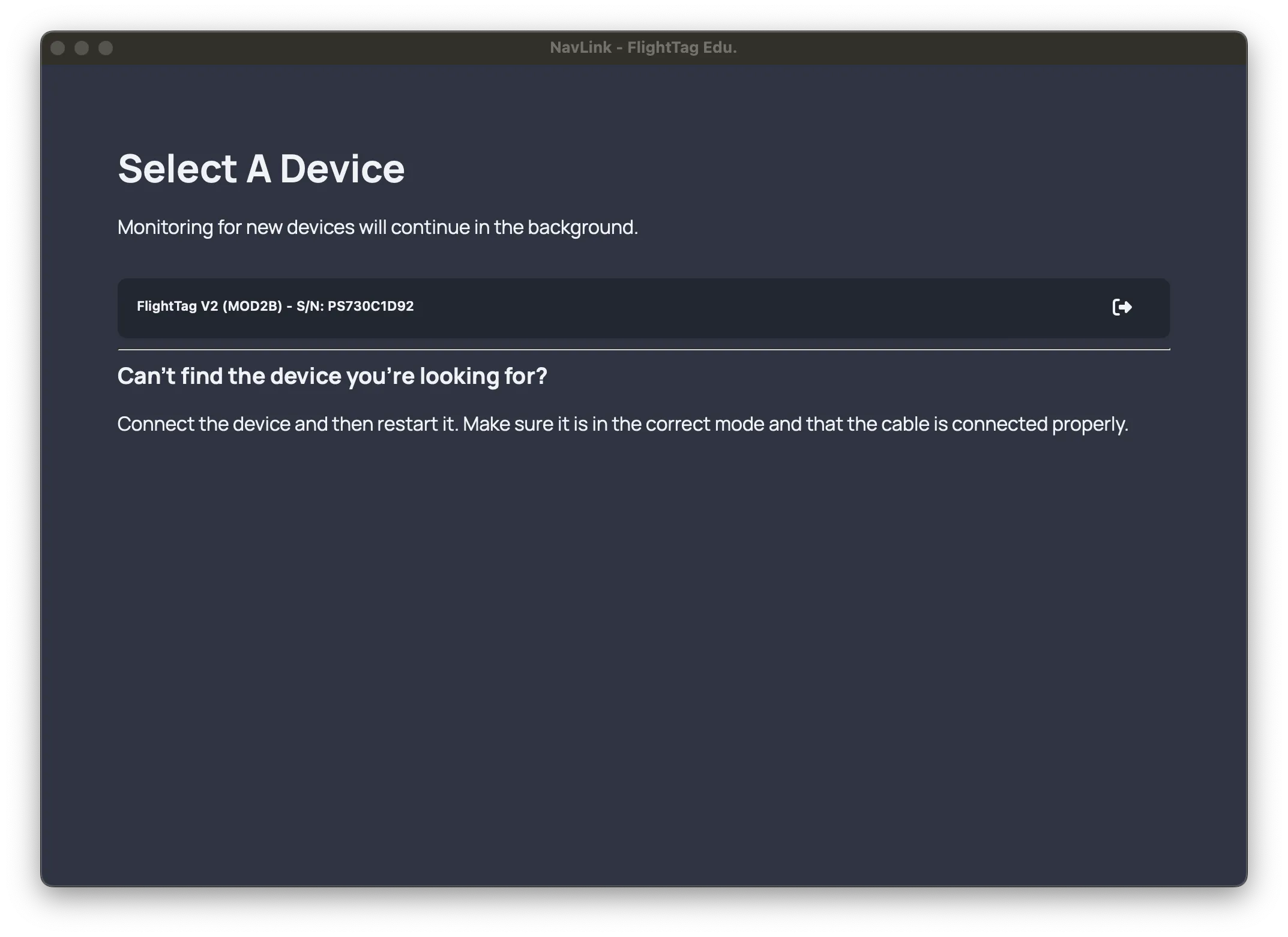Click the green zoom button in the titlebar

pos(106,48)
